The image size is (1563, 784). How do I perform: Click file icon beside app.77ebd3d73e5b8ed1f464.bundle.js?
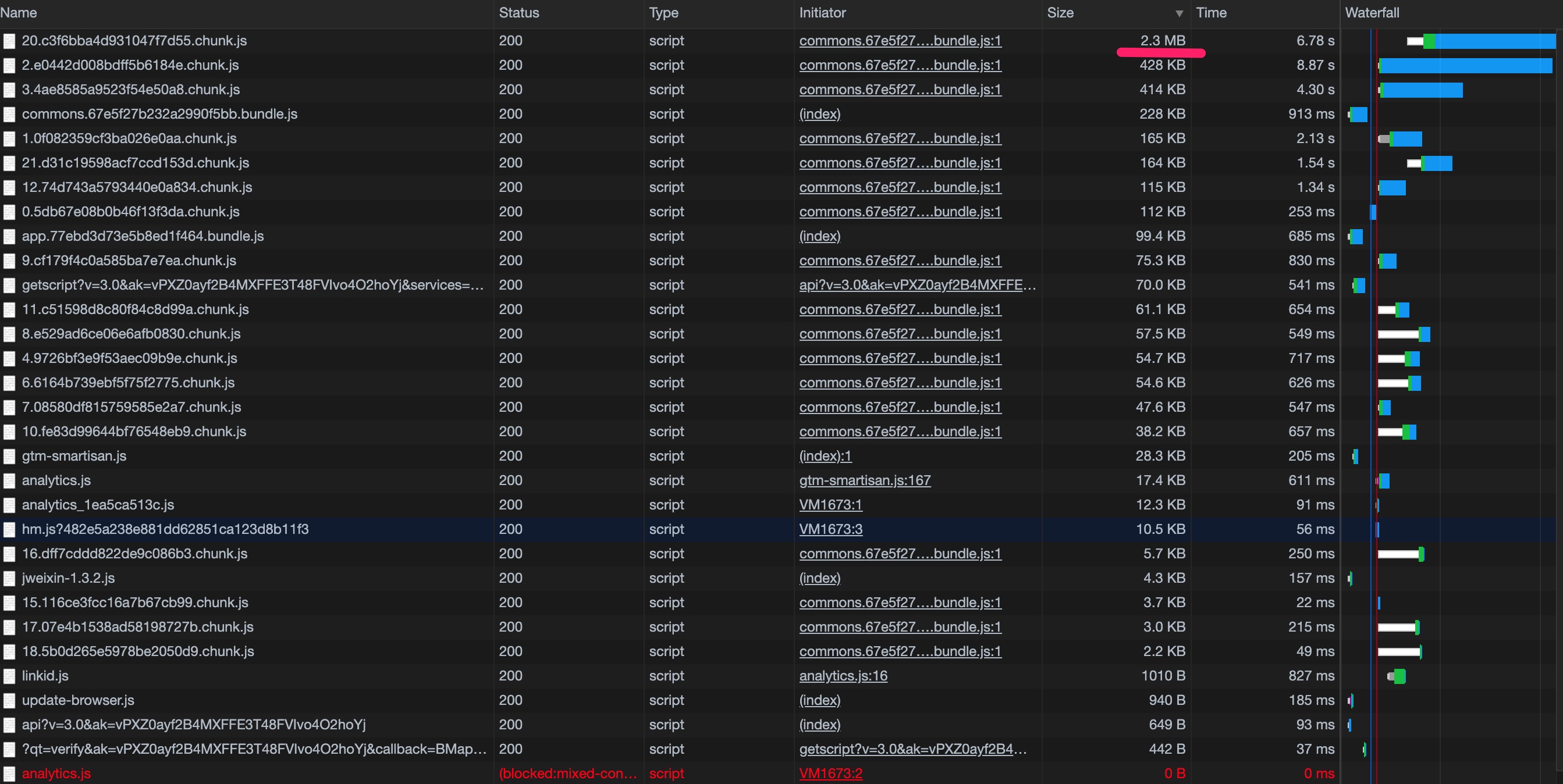[x=9, y=237]
